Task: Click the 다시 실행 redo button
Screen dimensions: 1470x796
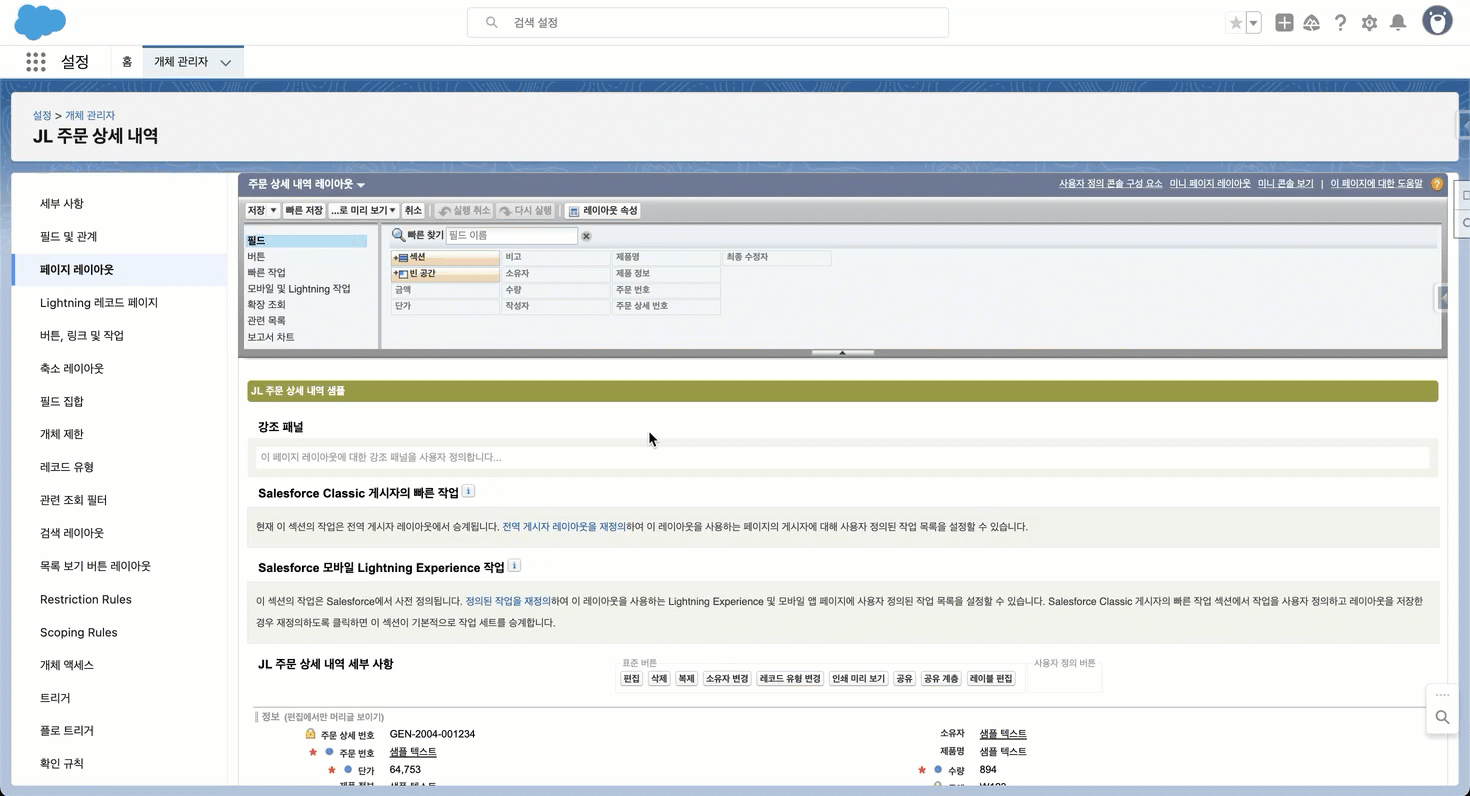Action: 525,211
